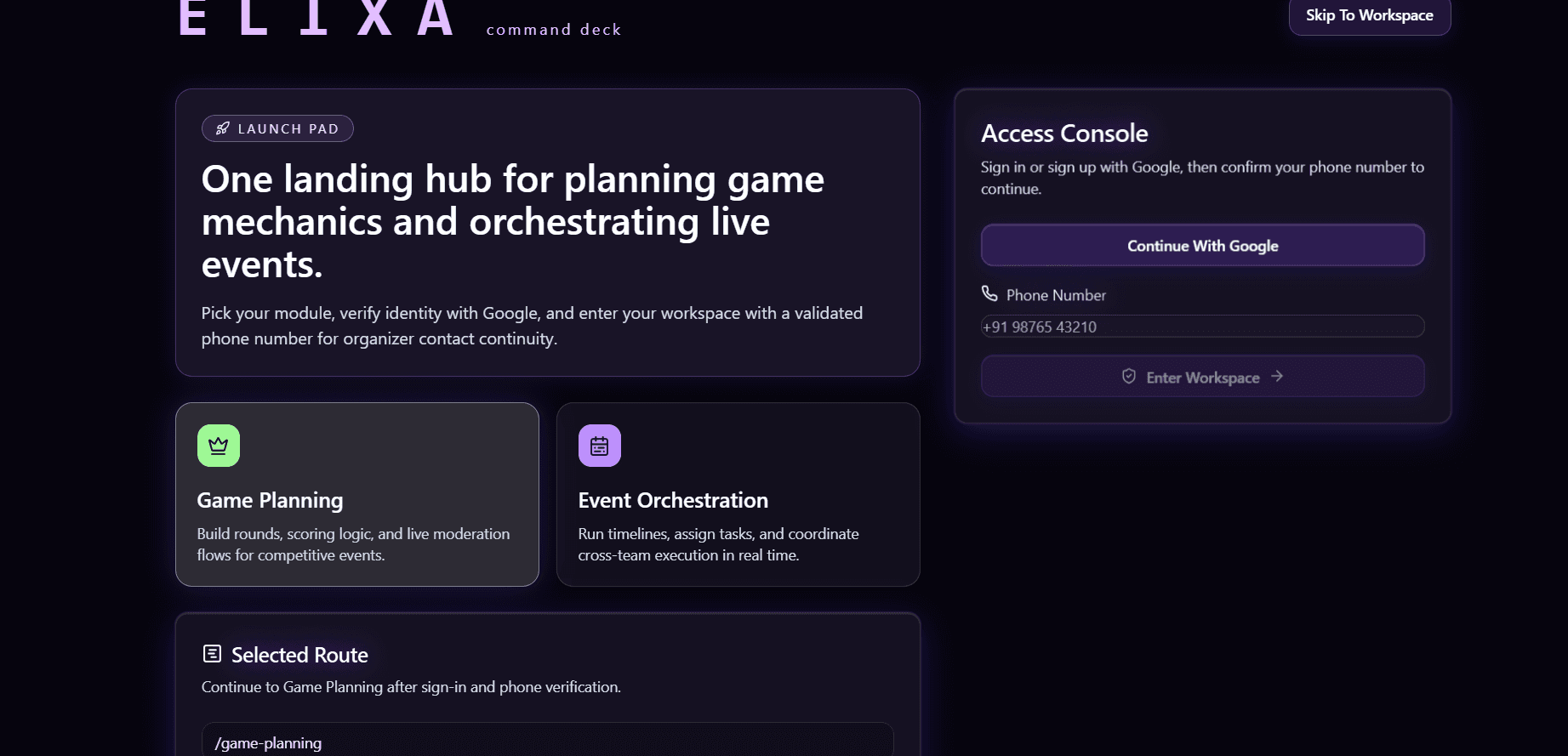Click the document icon next to Selected Route

pyautogui.click(x=211, y=654)
